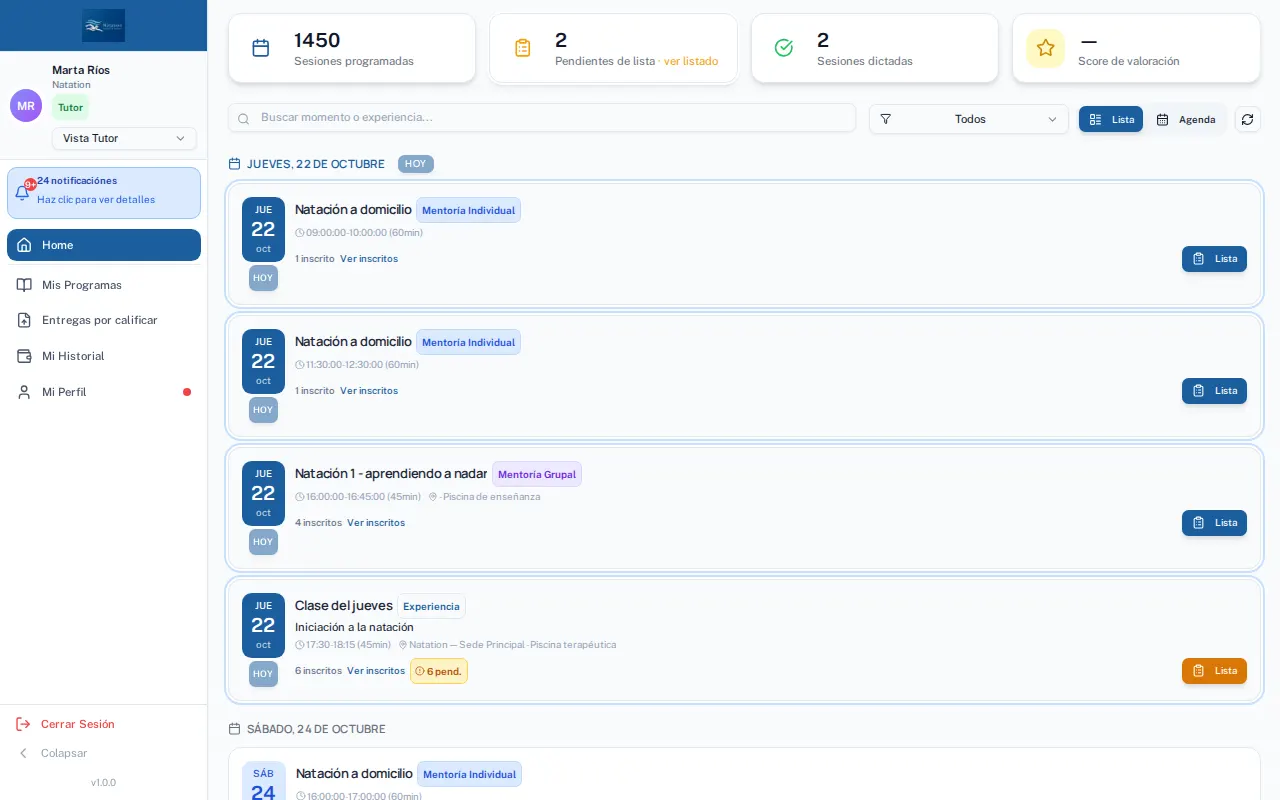Click Ver inscritos for Natación 1 session
The height and width of the screenshot is (800, 1280).
[376, 523]
